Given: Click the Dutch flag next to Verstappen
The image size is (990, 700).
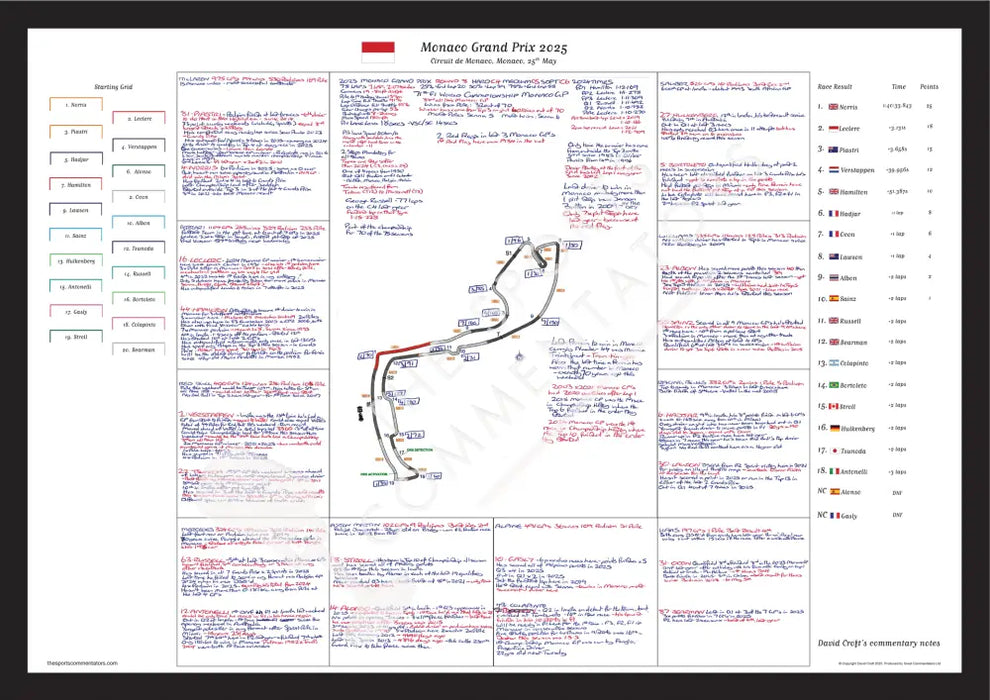Looking at the screenshot, I should (831, 170).
